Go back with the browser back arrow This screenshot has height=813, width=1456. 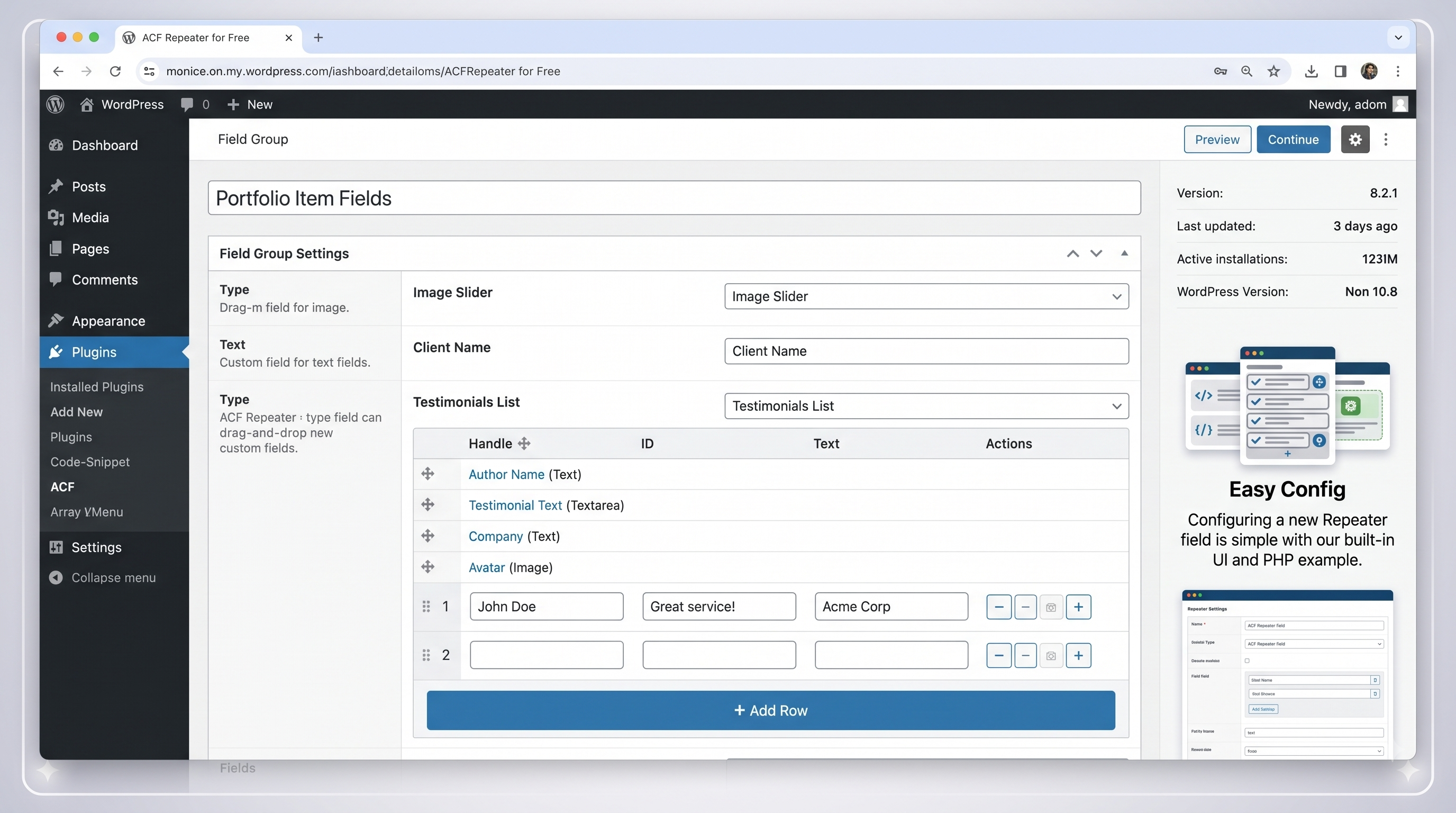pos(58,71)
